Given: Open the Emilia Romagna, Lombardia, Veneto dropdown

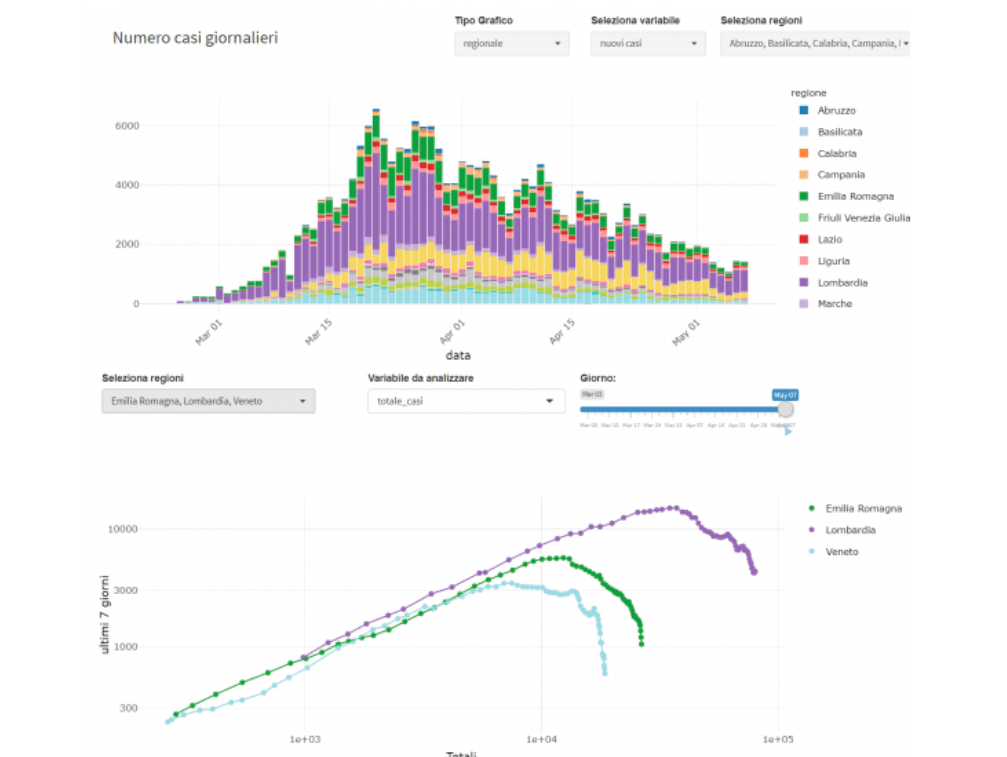Looking at the screenshot, I should (x=208, y=401).
